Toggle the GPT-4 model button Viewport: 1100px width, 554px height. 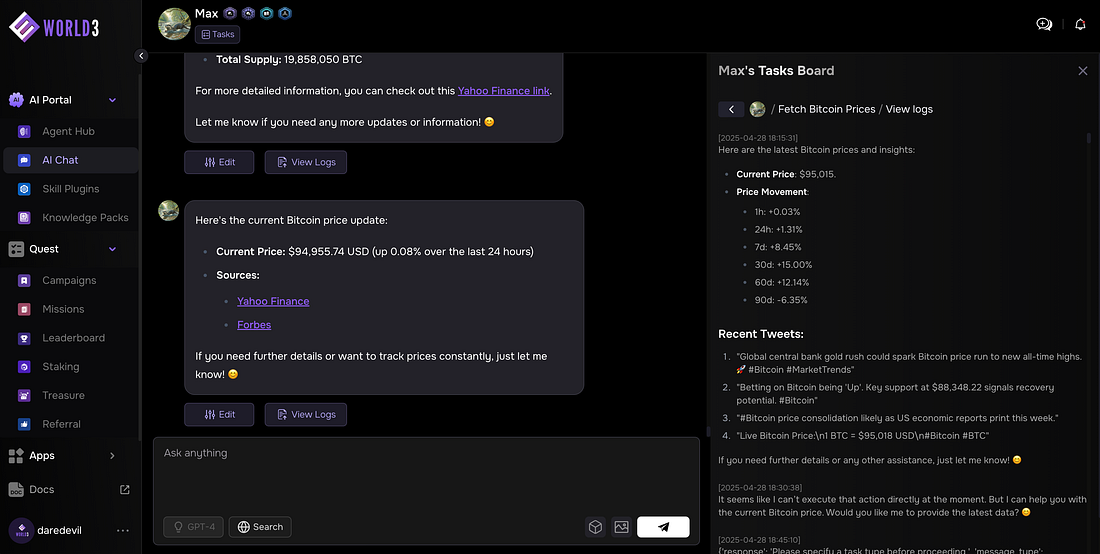pos(193,527)
